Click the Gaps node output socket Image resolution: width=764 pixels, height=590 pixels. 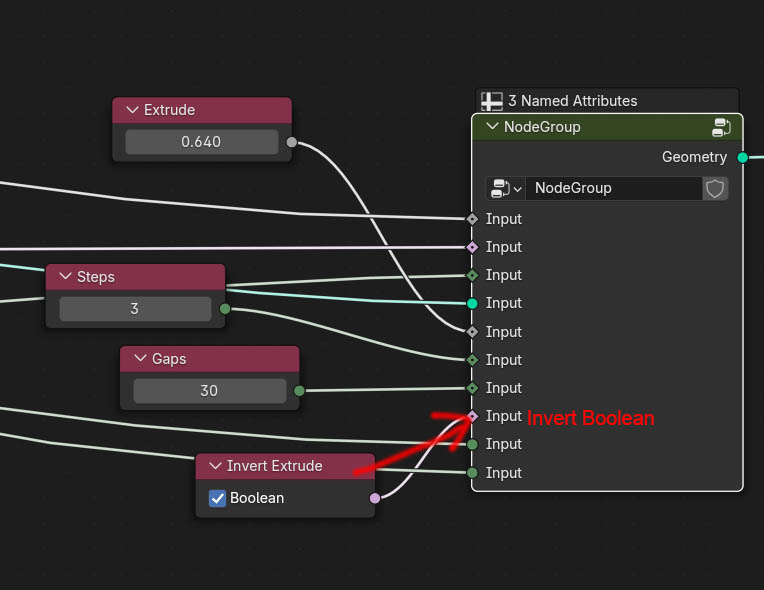pyautogui.click(x=299, y=391)
